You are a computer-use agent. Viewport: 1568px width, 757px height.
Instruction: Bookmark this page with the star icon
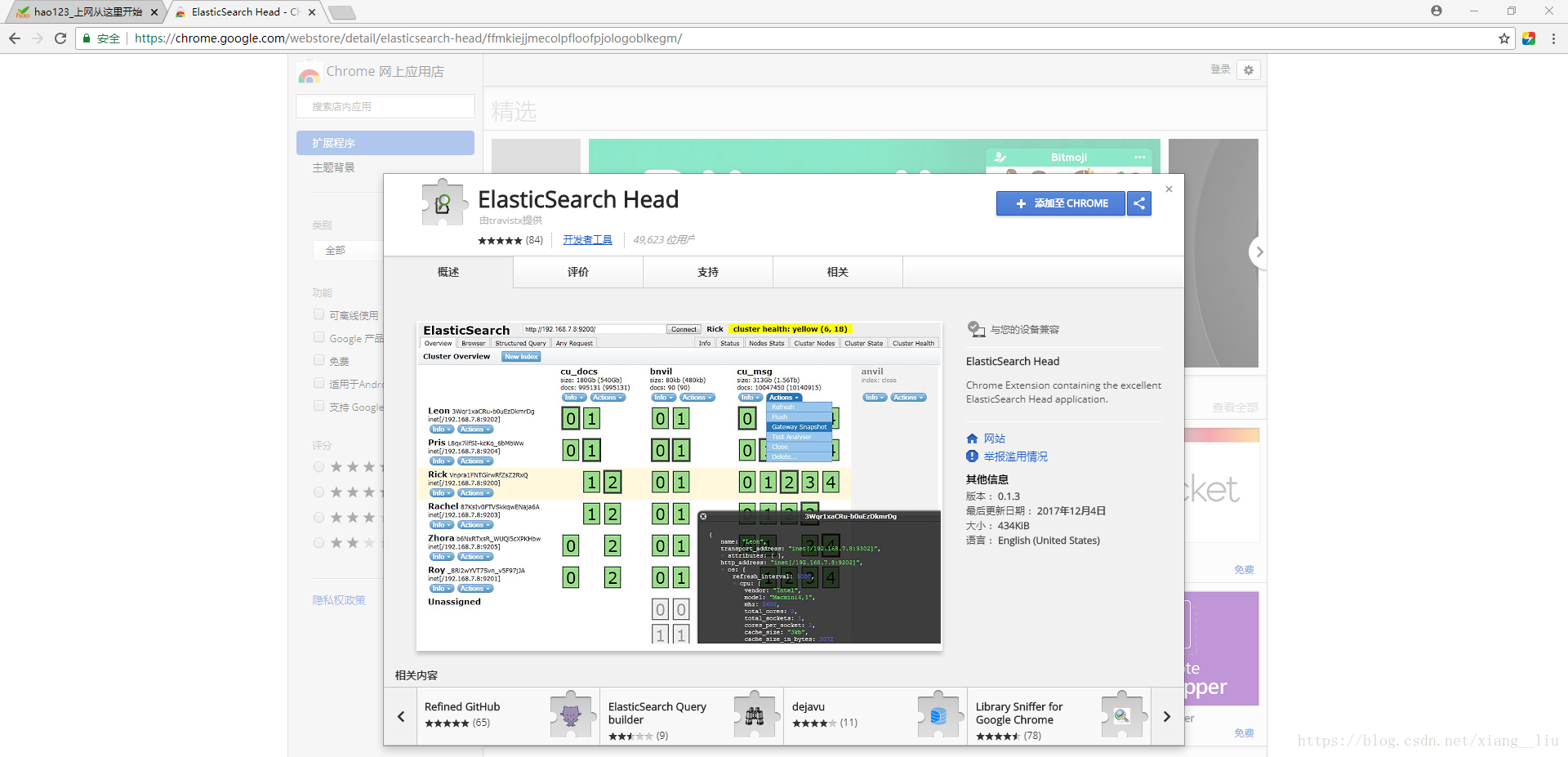coord(1504,38)
